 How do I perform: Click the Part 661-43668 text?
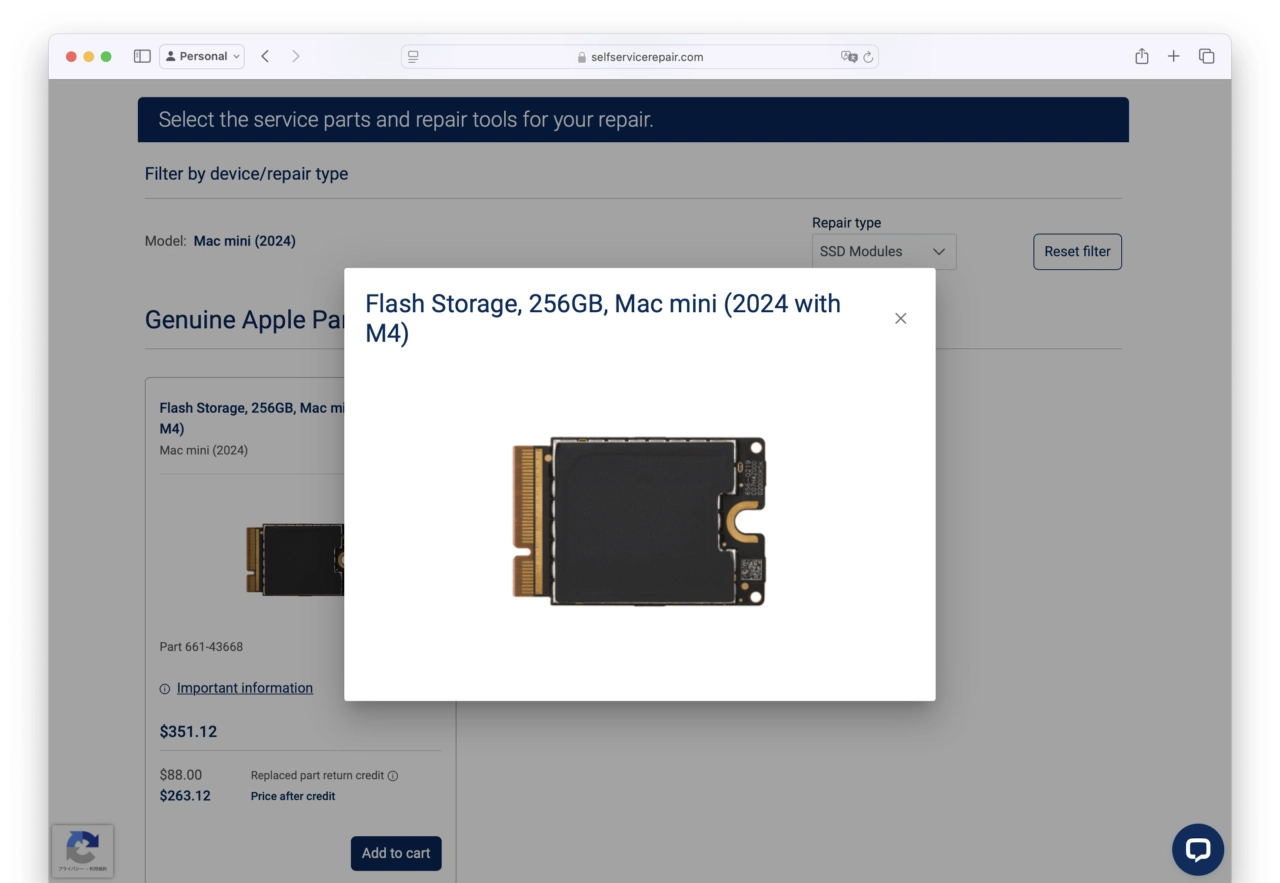tap(201, 647)
